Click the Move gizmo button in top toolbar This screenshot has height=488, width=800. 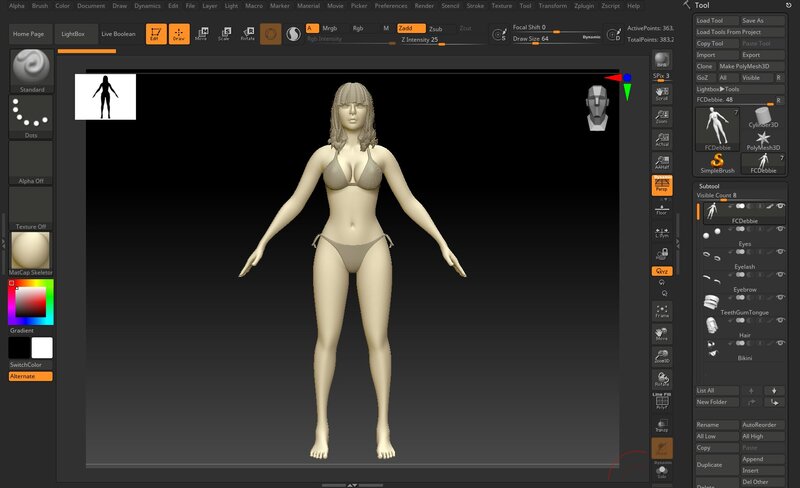coord(201,34)
